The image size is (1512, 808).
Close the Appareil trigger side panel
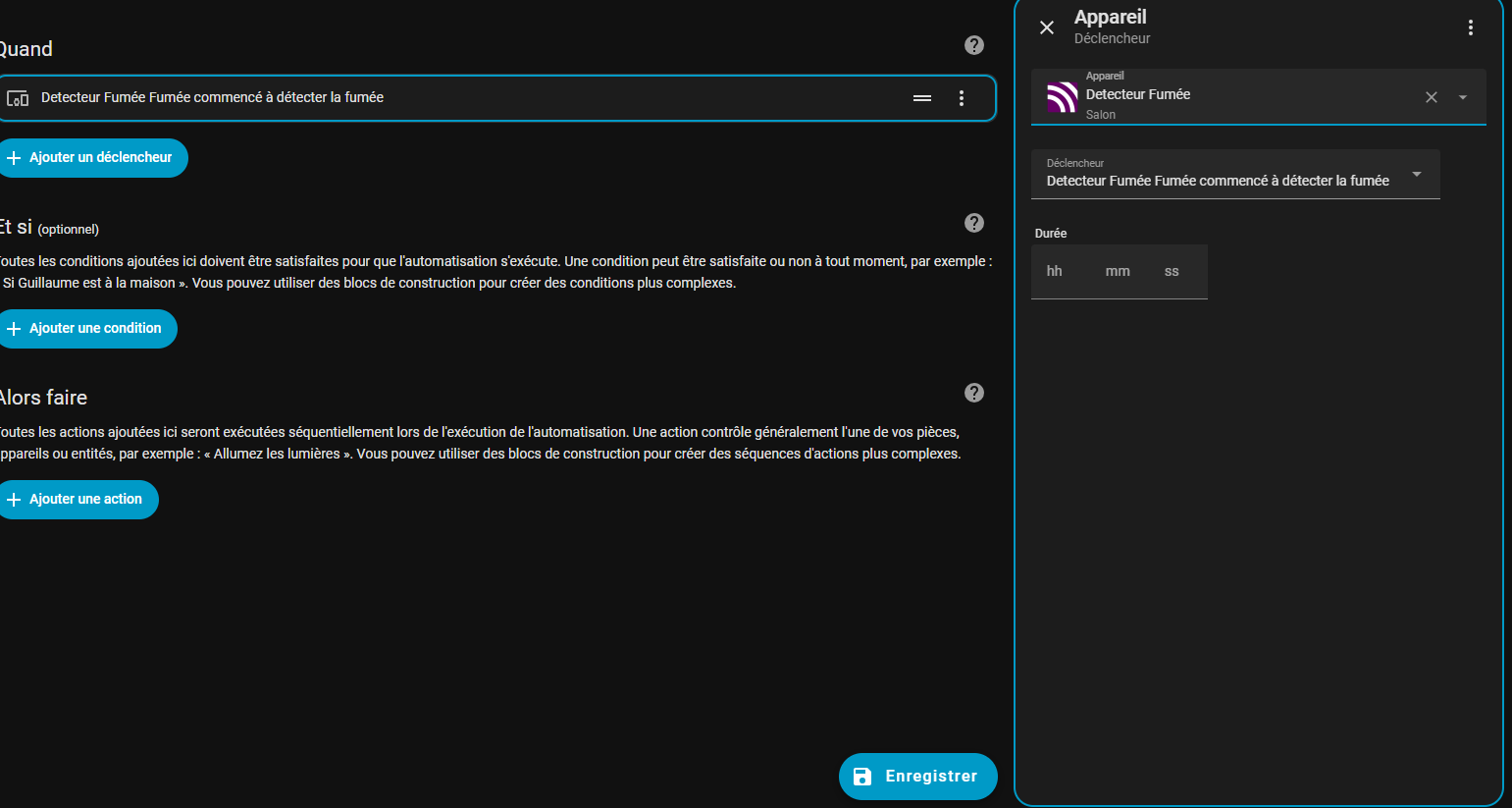click(1047, 27)
